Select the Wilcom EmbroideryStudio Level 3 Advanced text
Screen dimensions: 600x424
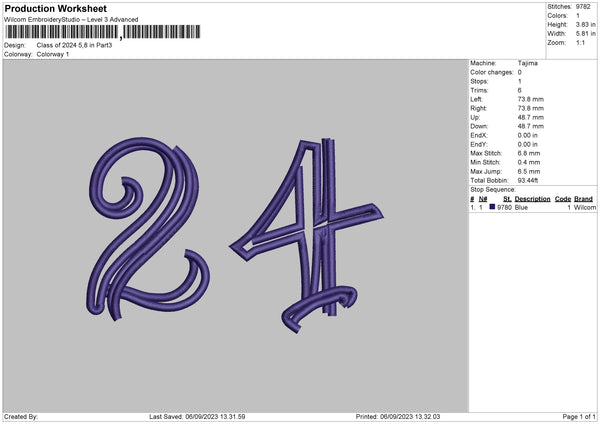tap(71, 20)
